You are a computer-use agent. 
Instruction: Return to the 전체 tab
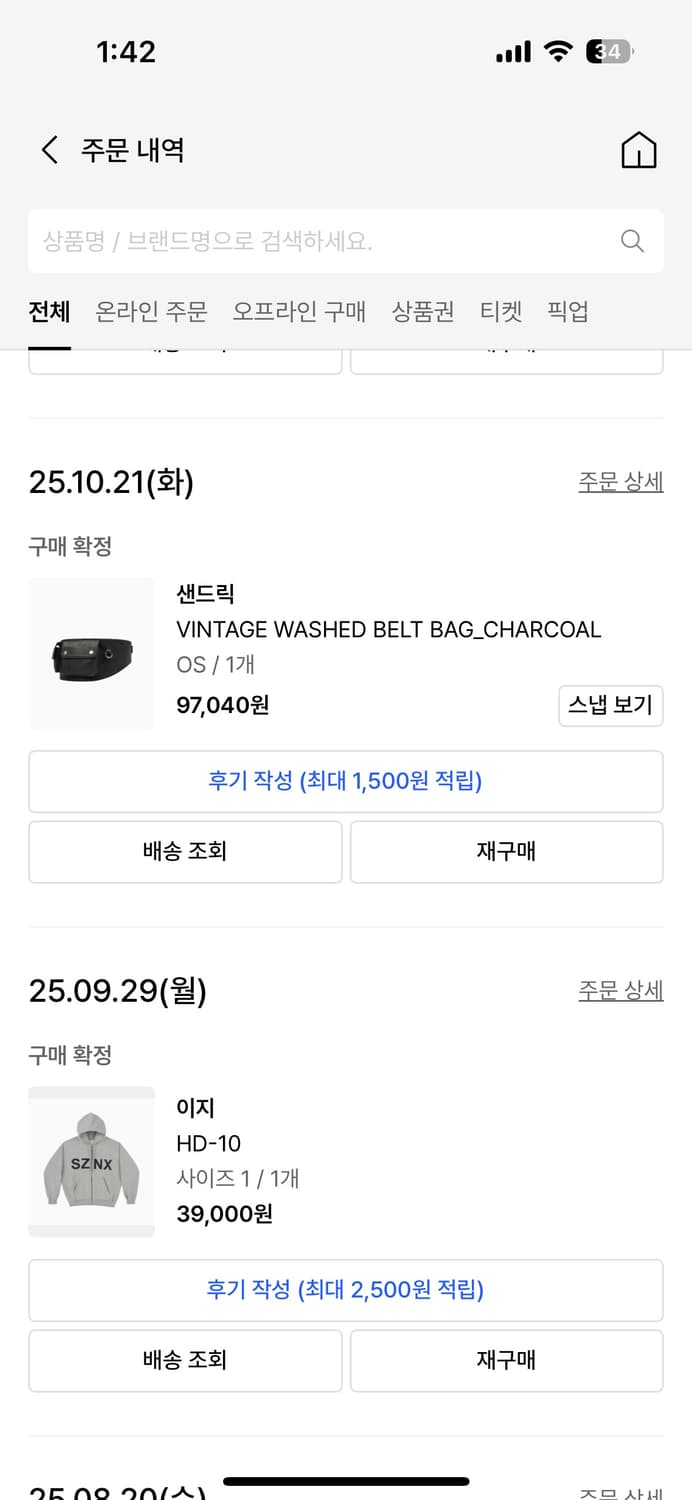coord(48,311)
